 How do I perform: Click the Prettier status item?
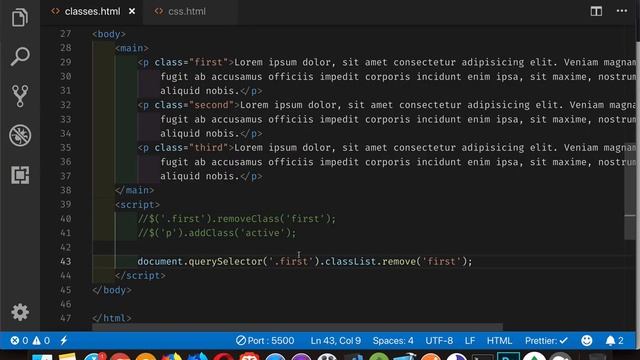point(546,340)
